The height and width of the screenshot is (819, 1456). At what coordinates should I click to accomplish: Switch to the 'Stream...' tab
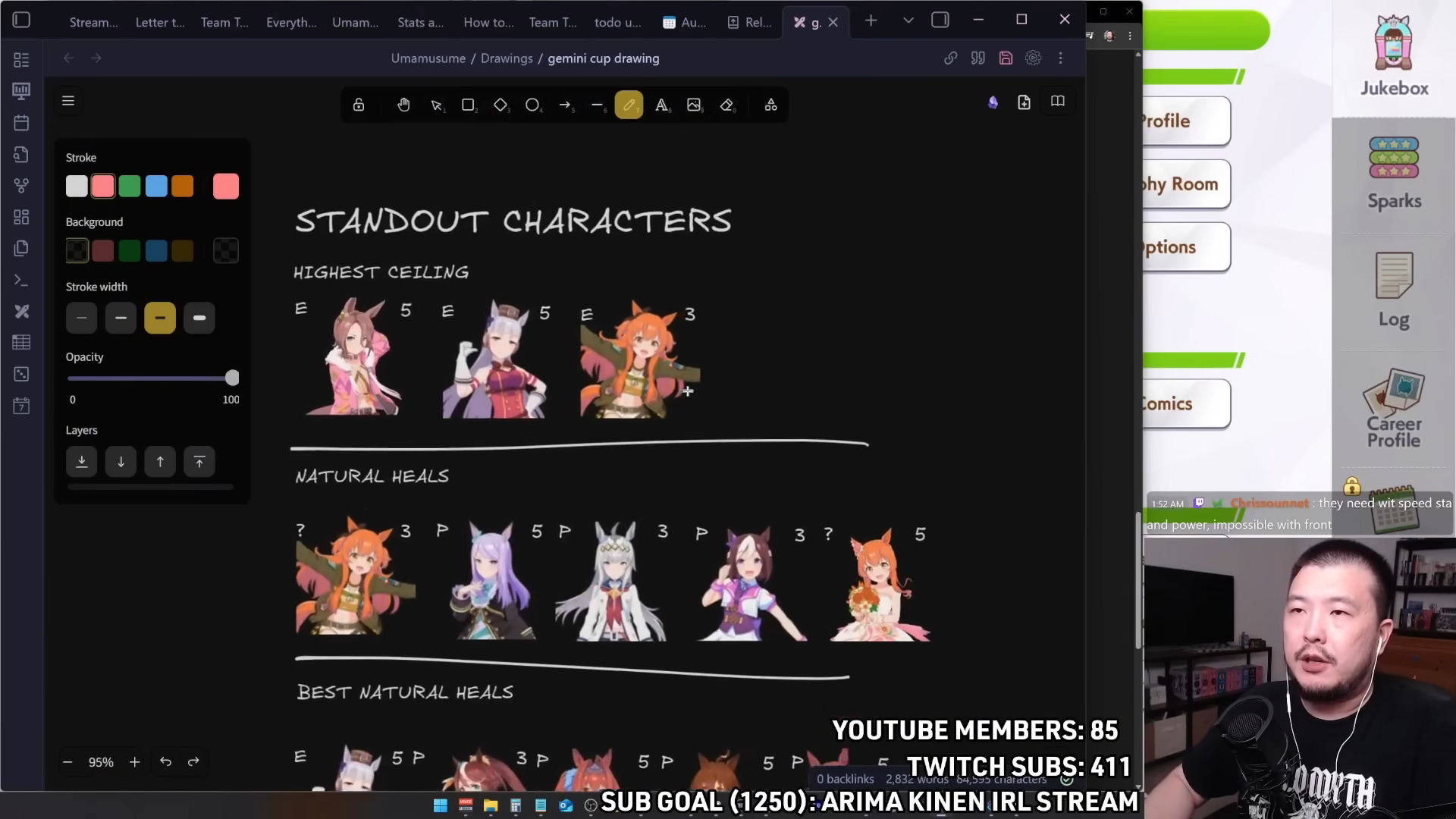(93, 23)
